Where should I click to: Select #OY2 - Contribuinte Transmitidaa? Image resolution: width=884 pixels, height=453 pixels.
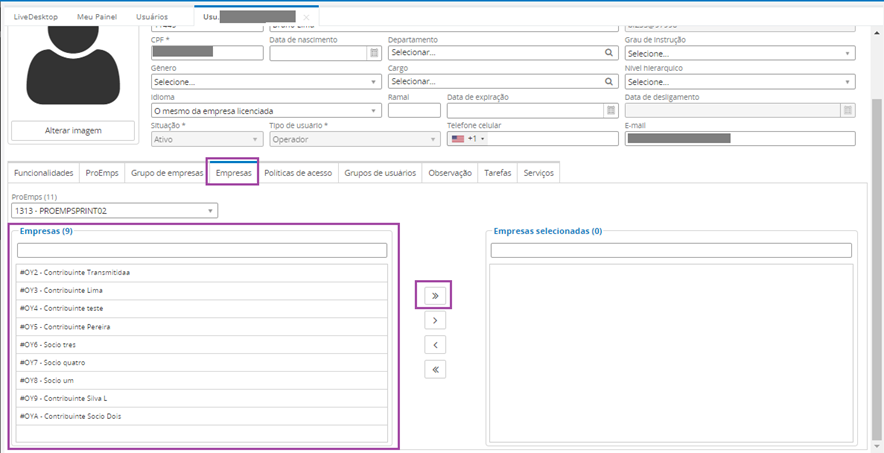click(202, 273)
